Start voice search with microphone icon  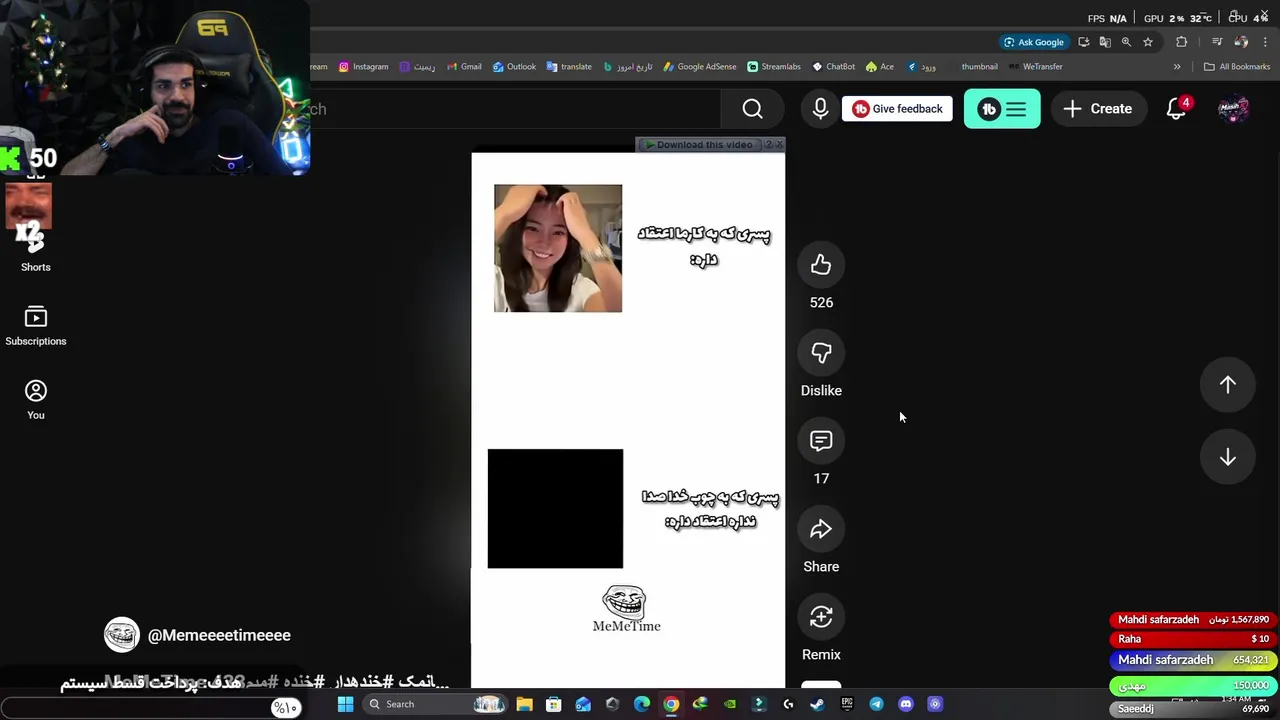(x=820, y=109)
